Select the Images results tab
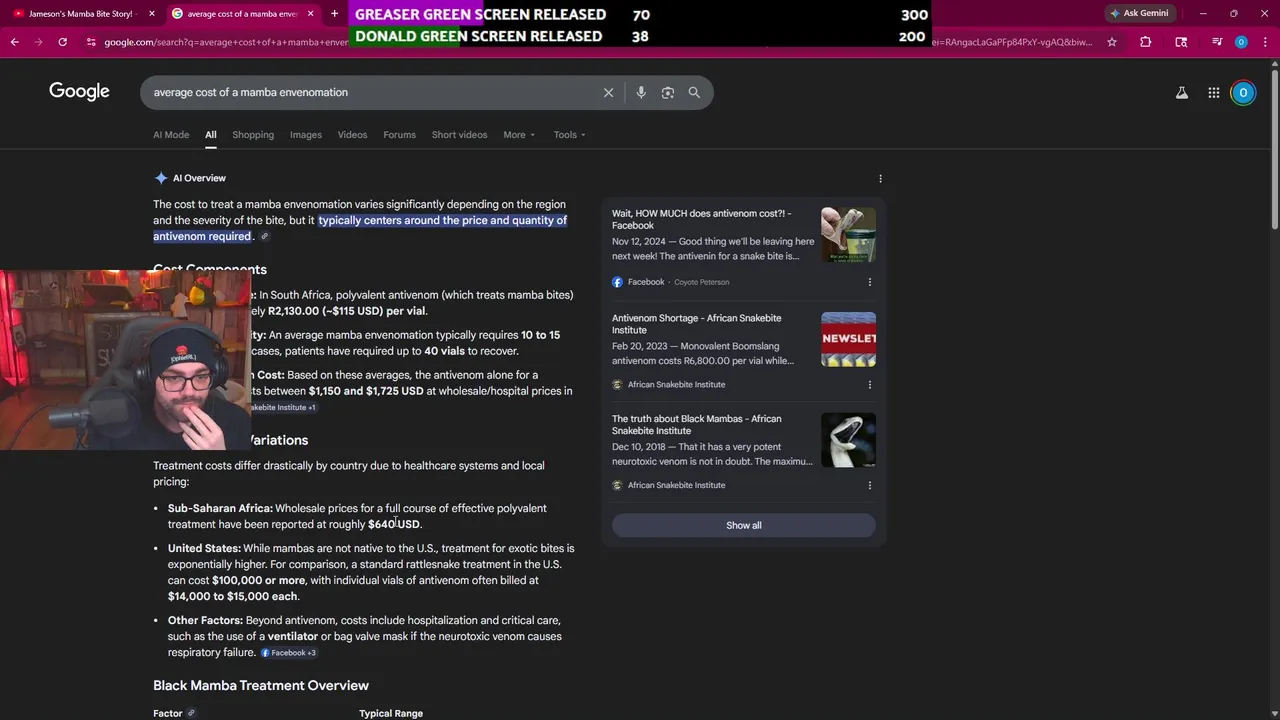Viewport: 1280px width, 720px height. 306,134
